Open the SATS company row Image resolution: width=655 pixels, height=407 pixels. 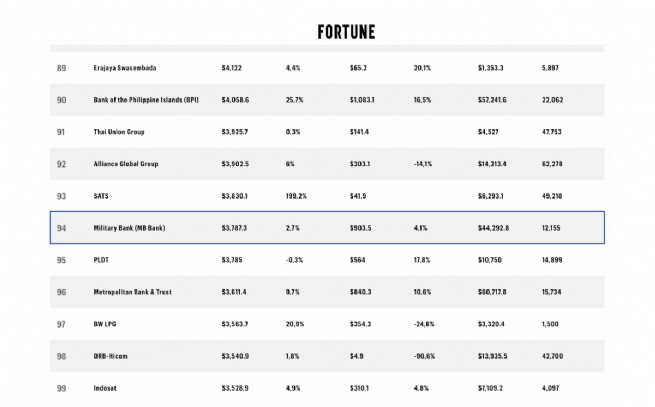(x=103, y=196)
